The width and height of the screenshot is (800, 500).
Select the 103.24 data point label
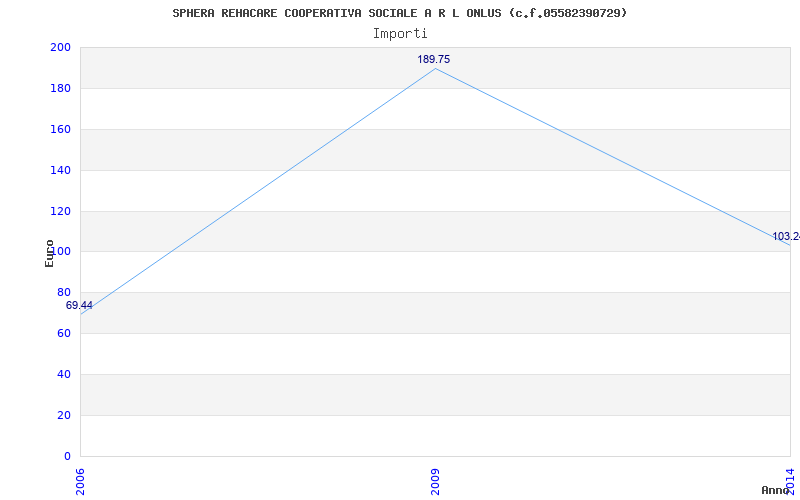(x=786, y=237)
